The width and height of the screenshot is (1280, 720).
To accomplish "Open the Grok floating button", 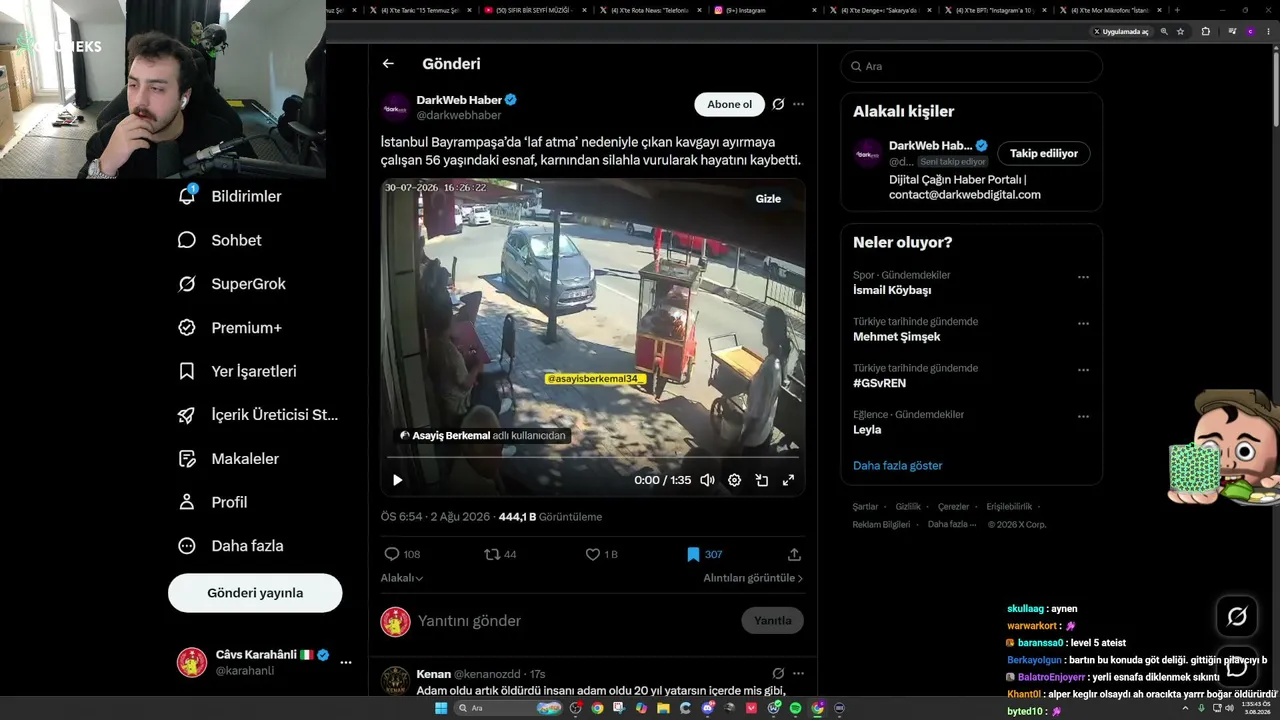I will click(1237, 616).
